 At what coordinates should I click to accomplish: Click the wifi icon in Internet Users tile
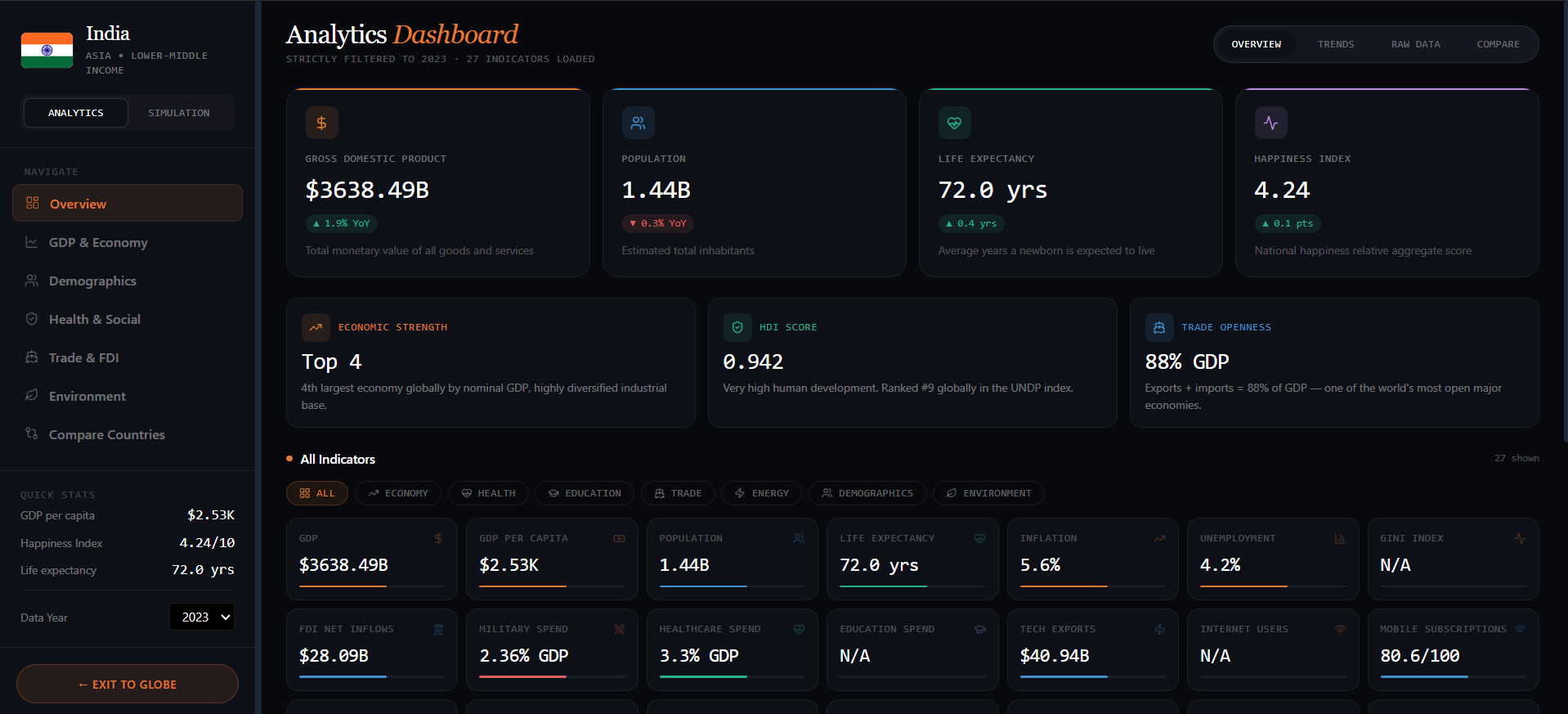(x=1340, y=629)
